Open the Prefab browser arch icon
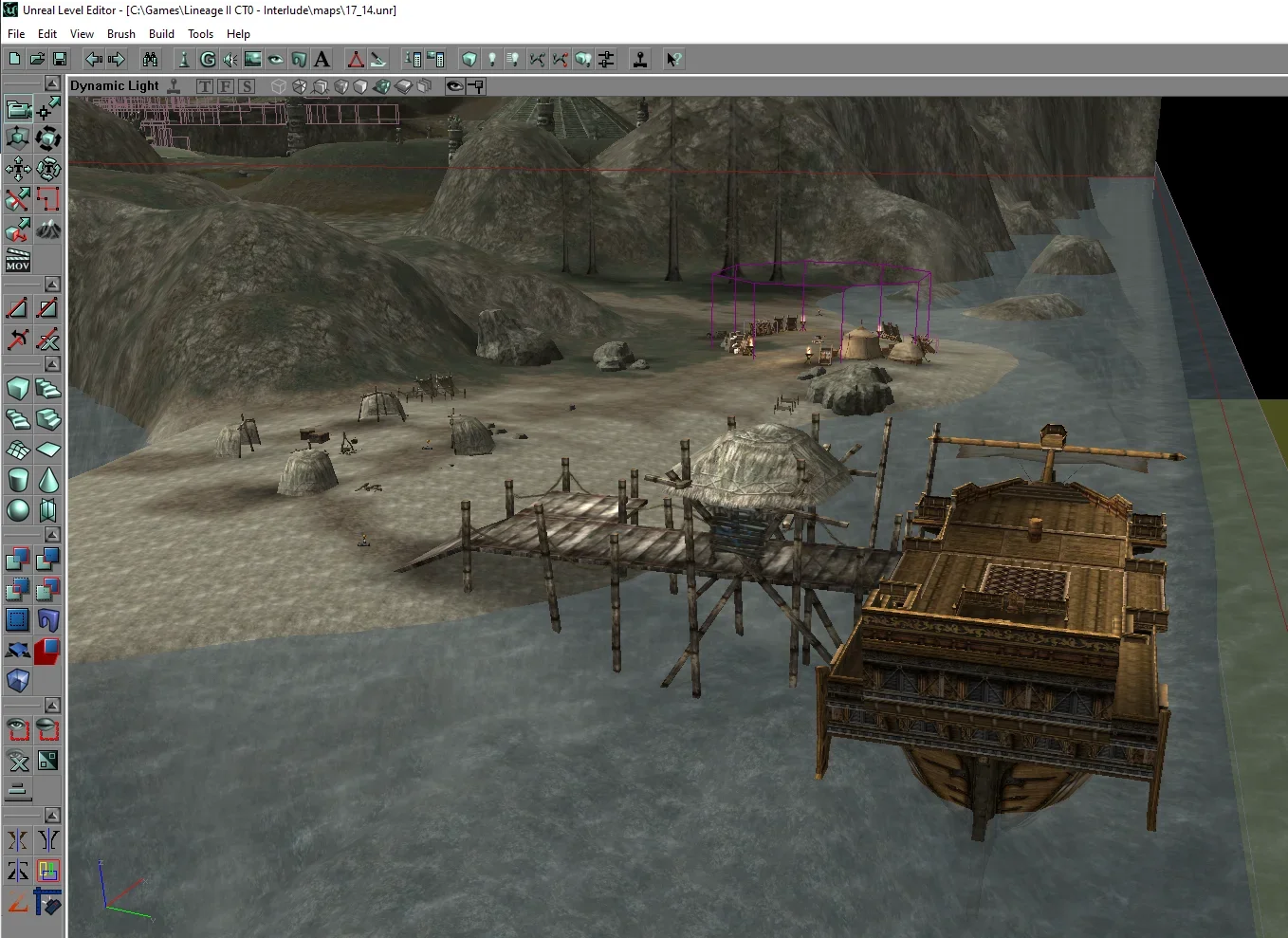 tap(299, 59)
